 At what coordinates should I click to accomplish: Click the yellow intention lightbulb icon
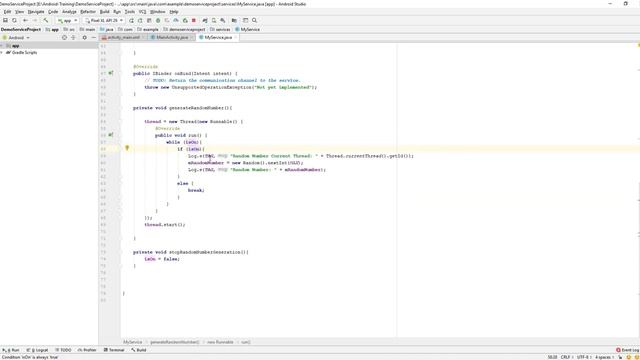coord(127,148)
